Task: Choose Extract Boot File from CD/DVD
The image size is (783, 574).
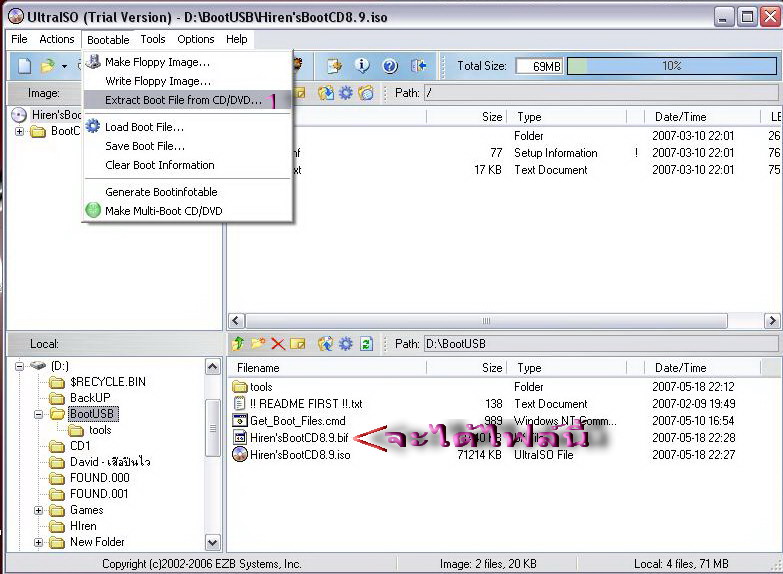Action: click(x=187, y=100)
